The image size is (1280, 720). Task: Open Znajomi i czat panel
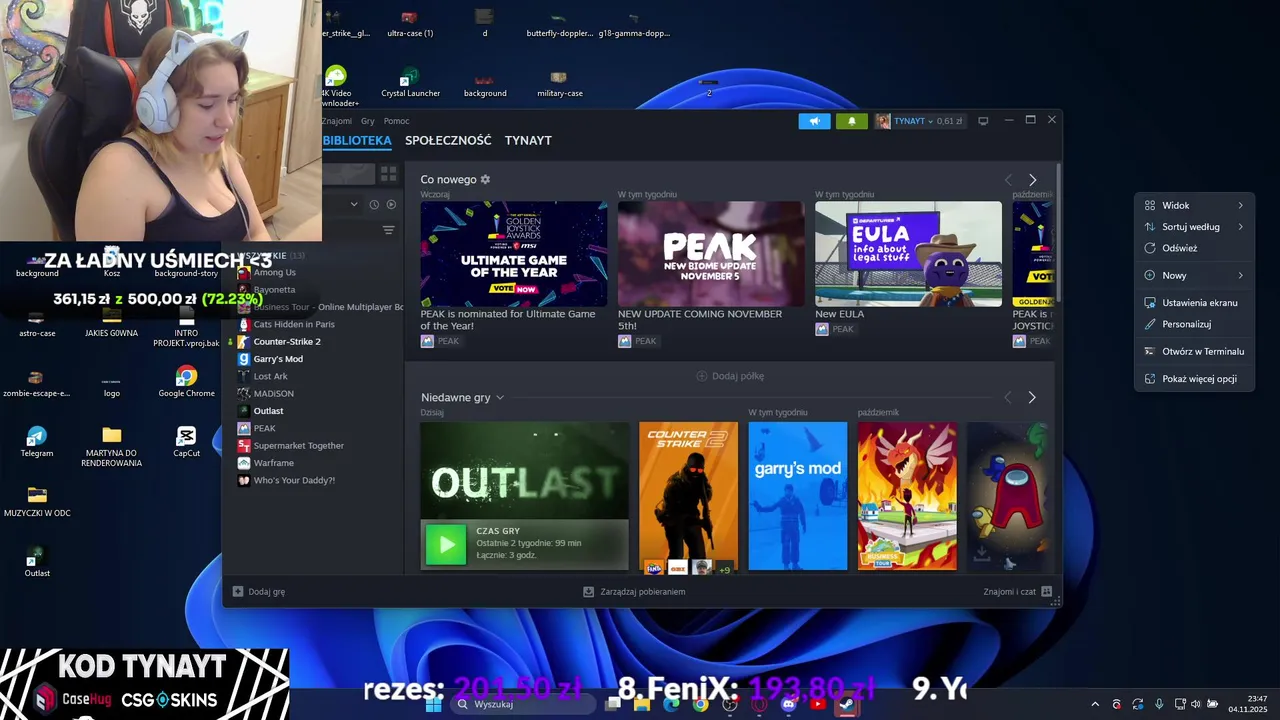[x=1017, y=591]
